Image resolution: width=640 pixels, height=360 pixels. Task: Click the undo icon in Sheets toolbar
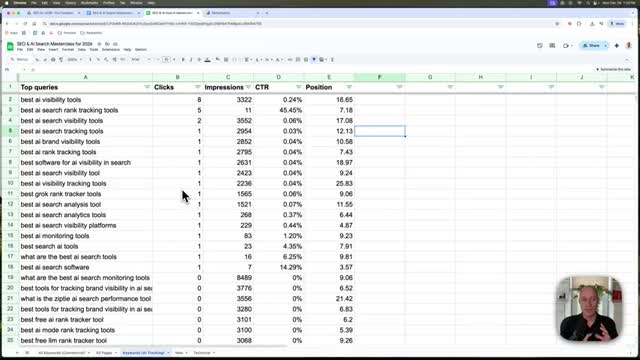[x=37, y=60]
